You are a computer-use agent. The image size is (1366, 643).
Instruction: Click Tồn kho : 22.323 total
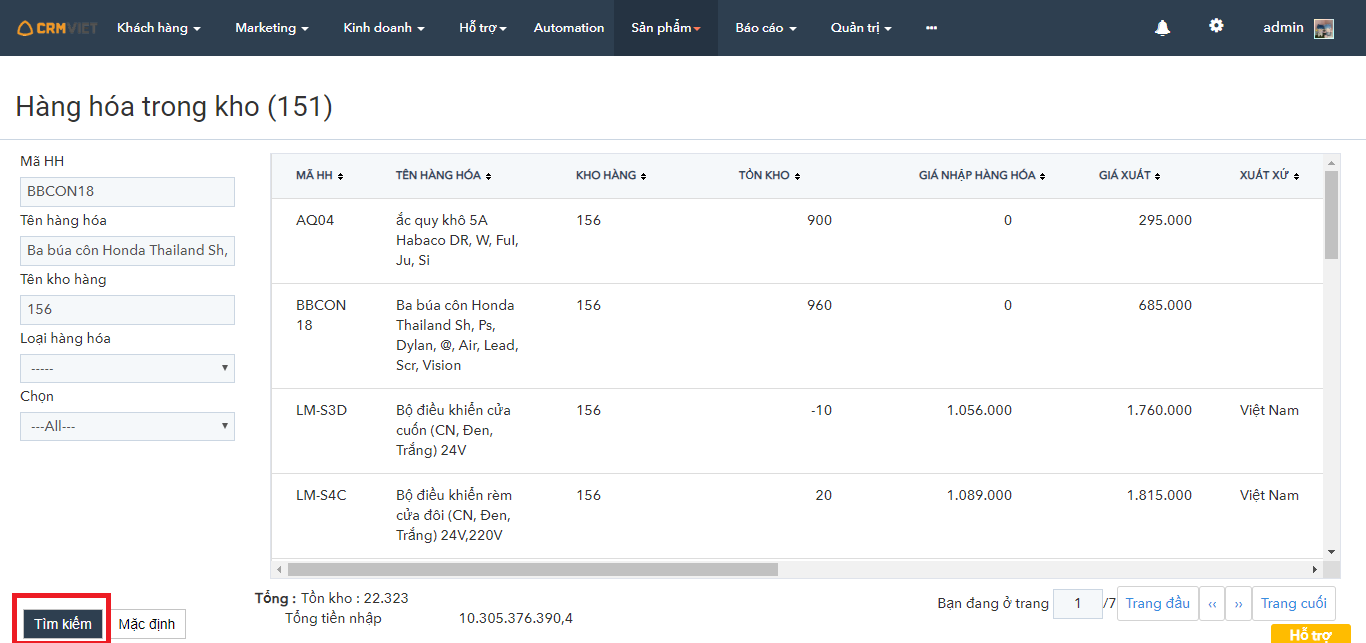coord(355,598)
